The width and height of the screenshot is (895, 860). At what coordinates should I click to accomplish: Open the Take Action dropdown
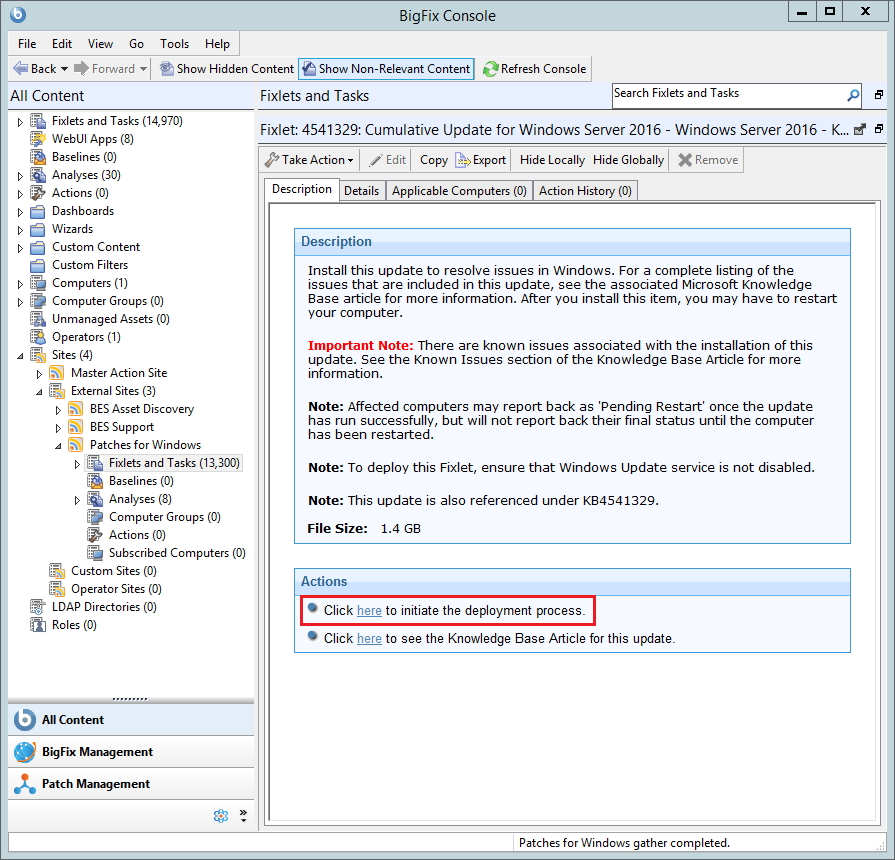[309, 160]
